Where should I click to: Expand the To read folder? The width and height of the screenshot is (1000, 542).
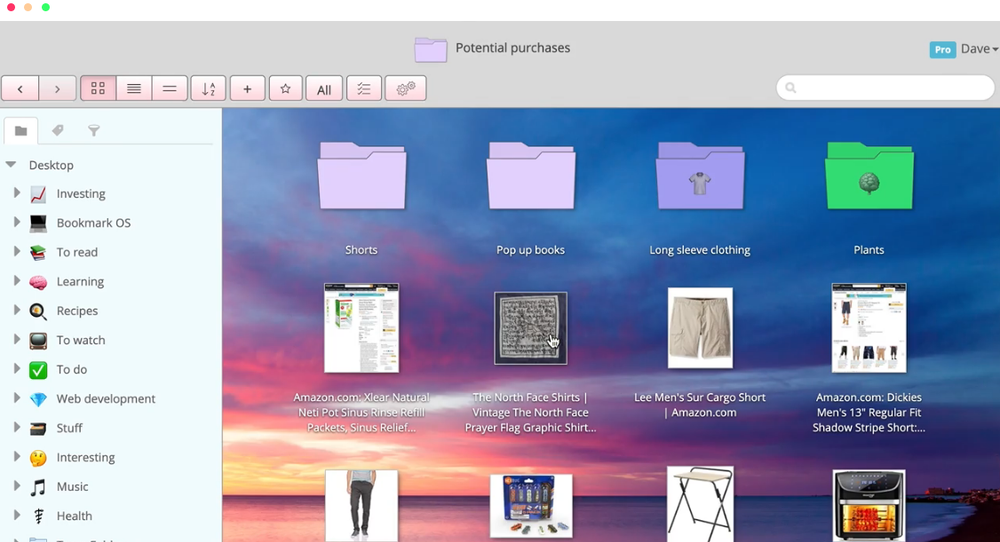17,251
